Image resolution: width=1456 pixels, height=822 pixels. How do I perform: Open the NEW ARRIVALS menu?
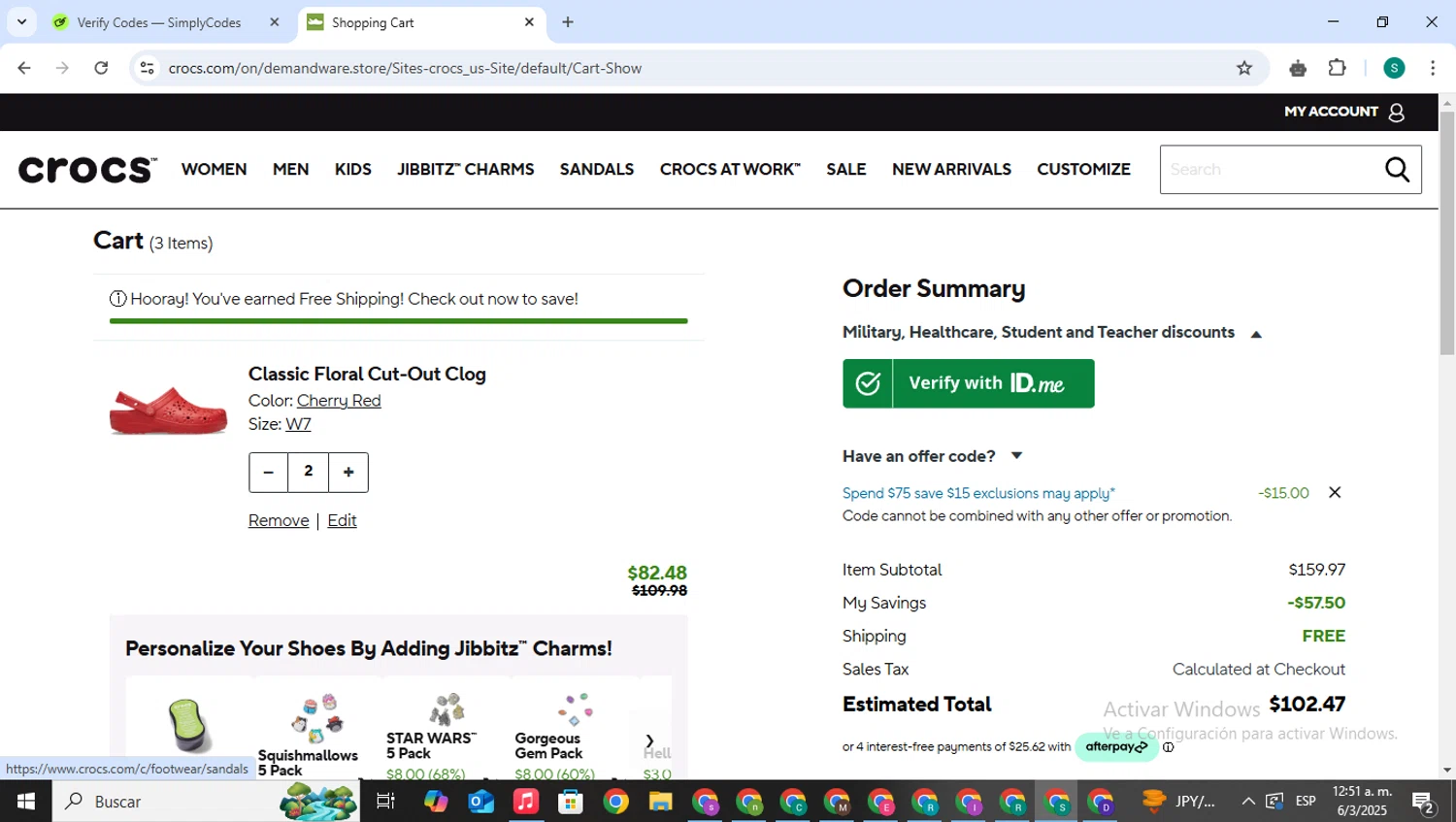pyautogui.click(x=952, y=169)
